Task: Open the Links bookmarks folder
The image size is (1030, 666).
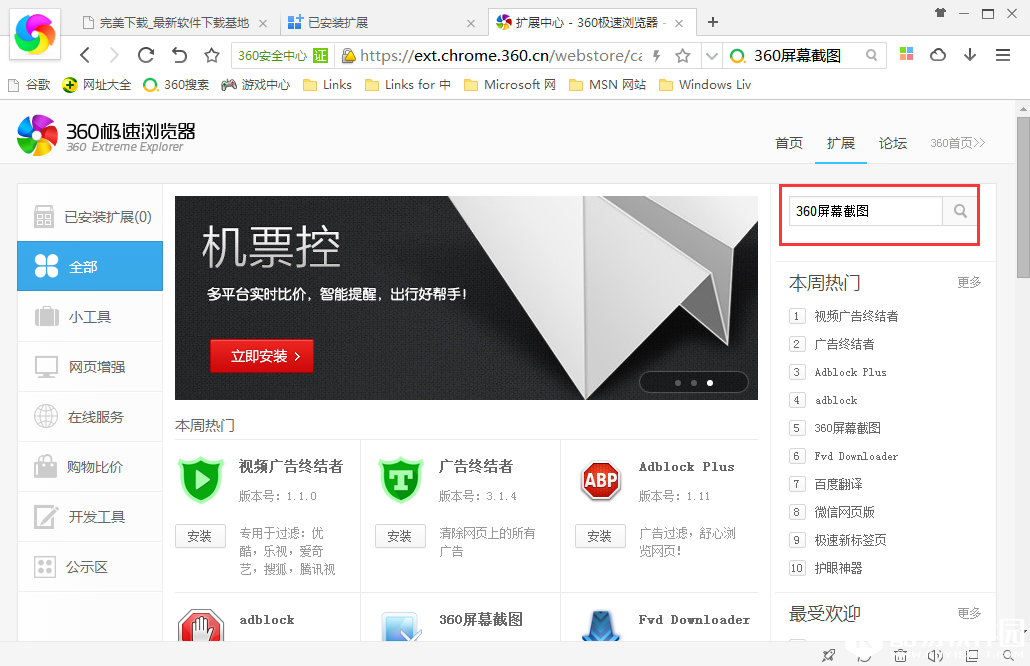Action: (x=327, y=85)
